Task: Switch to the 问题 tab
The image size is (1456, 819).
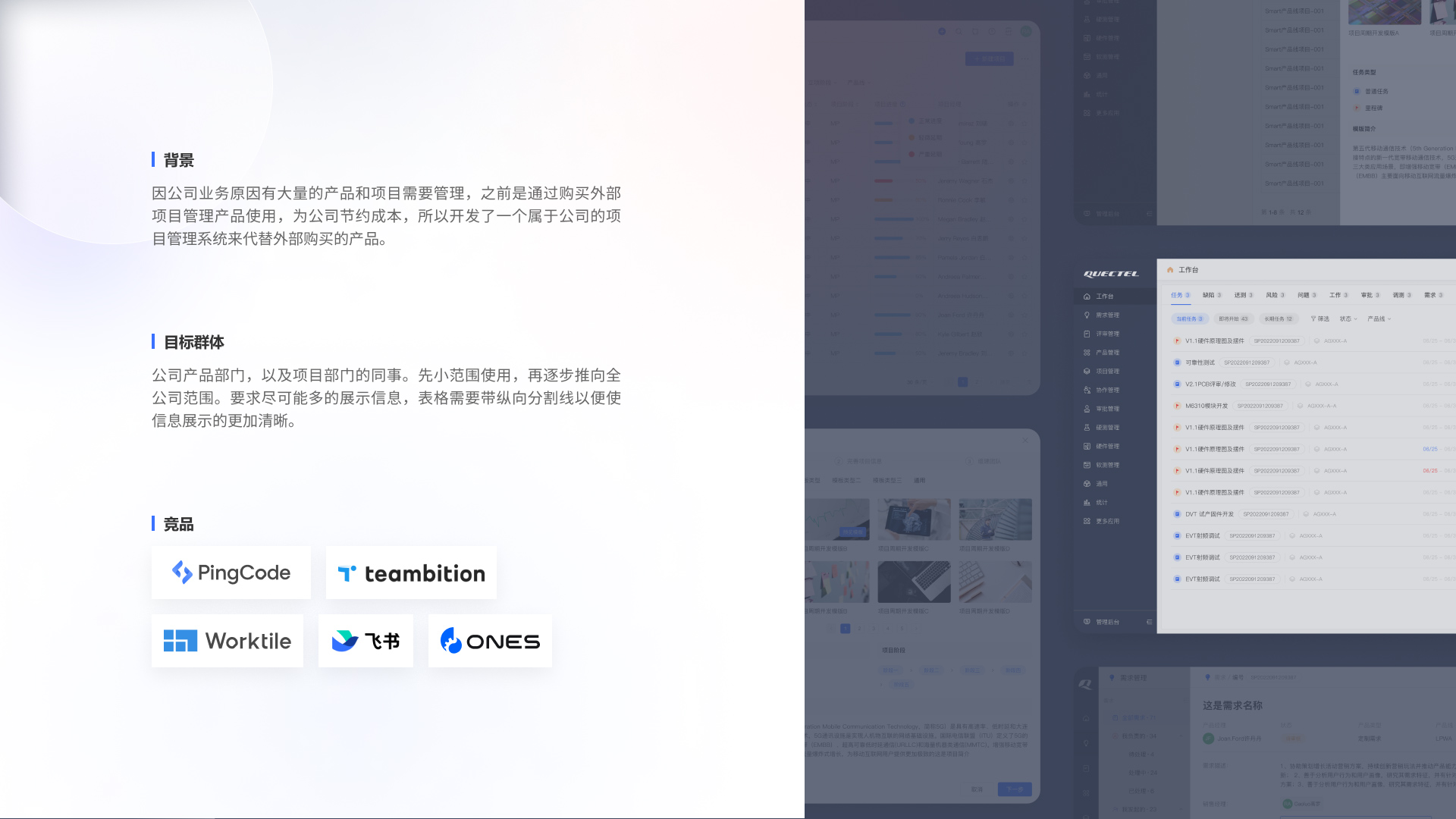Action: pyautogui.click(x=1307, y=295)
